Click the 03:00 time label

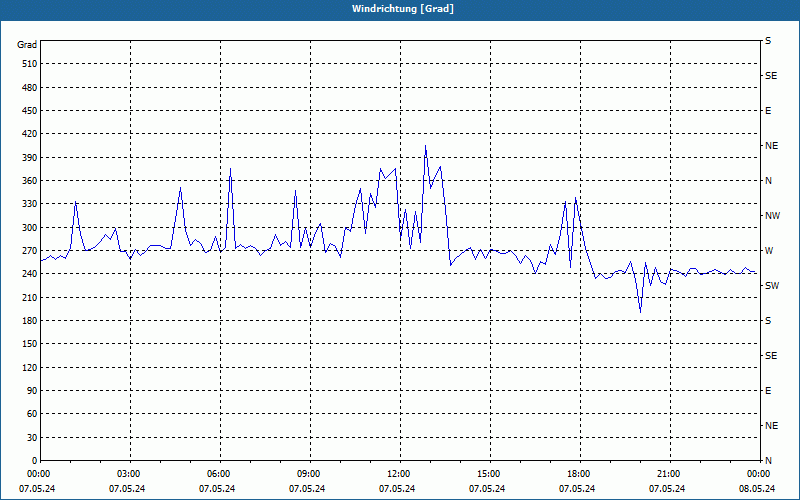pos(129,474)
